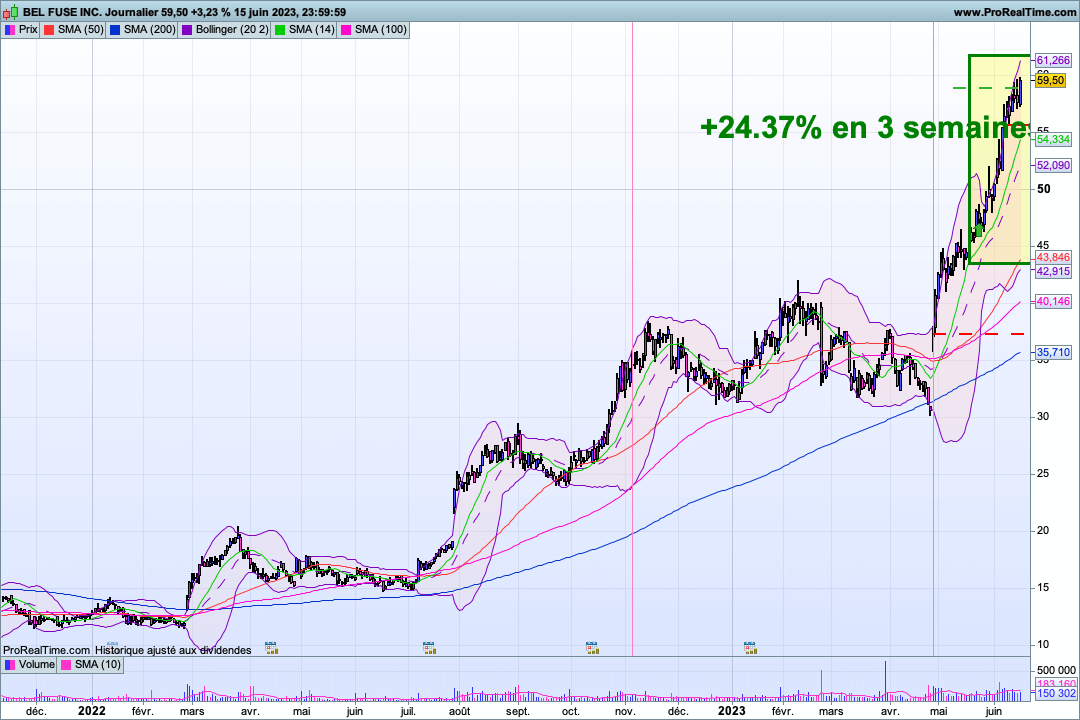Click the volume value label 150 302
The width and height of the screenshot is (1080, 720).
(x=1056, y=693)
